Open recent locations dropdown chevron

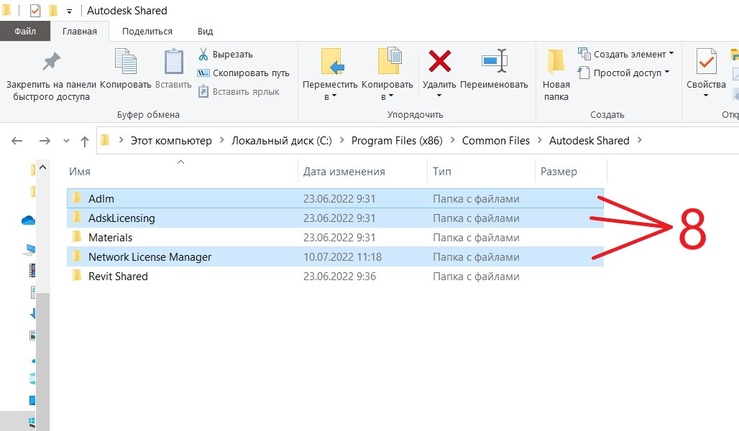coord(66,141)
